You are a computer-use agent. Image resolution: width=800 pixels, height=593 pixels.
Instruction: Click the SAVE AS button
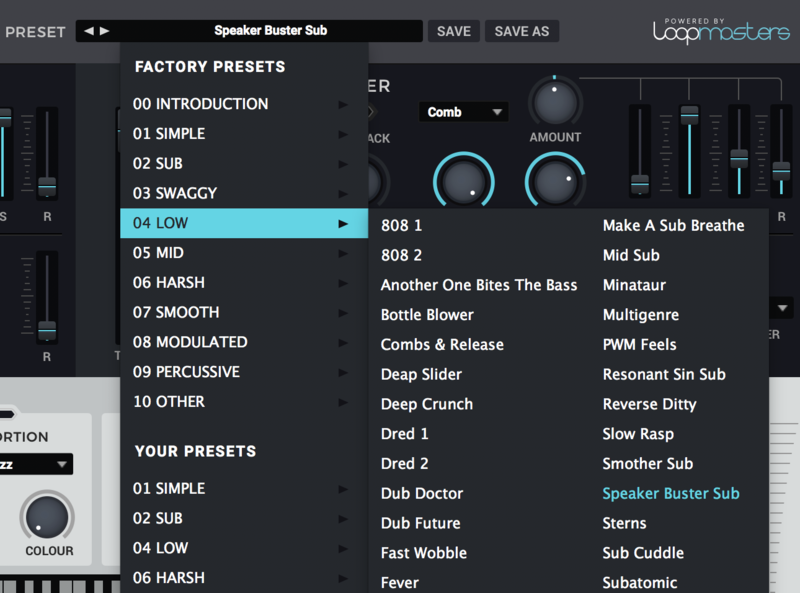pos(521,31)
